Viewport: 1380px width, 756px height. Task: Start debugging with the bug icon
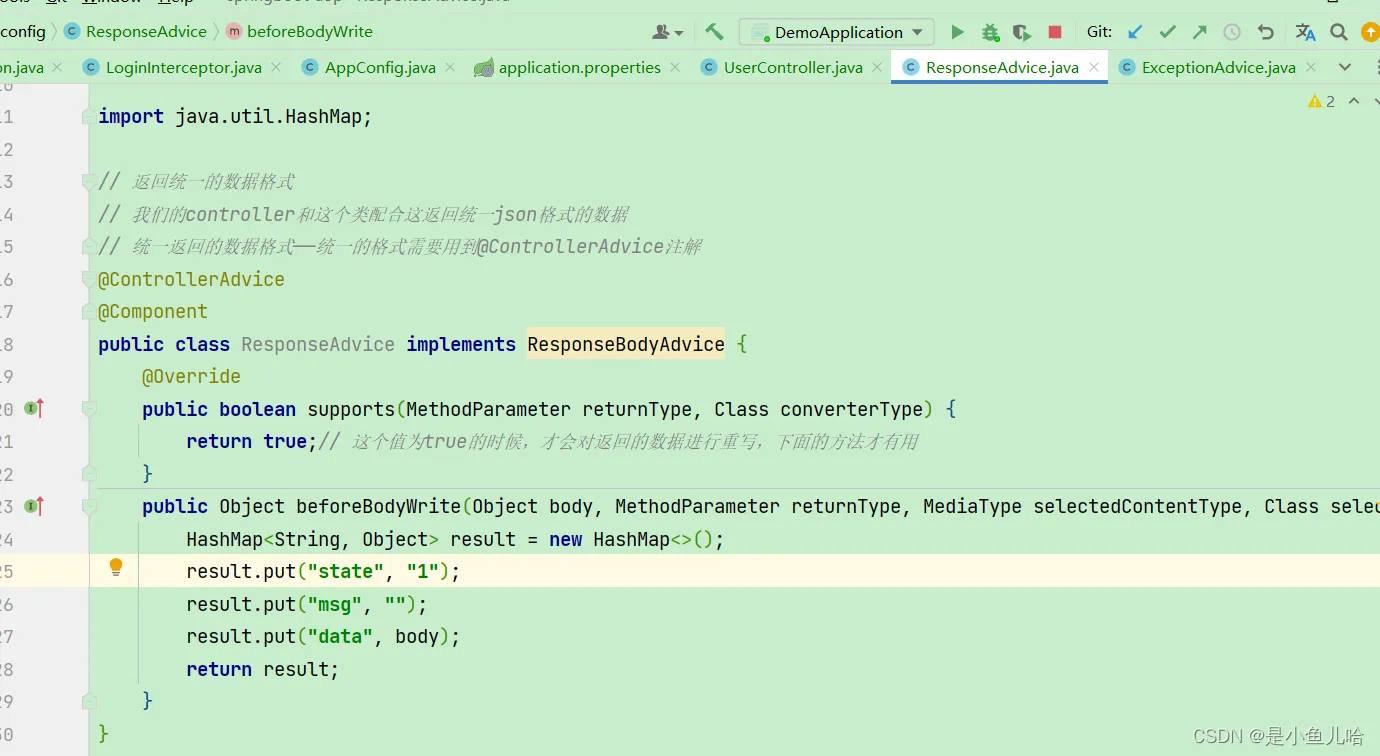coord(990,32)
